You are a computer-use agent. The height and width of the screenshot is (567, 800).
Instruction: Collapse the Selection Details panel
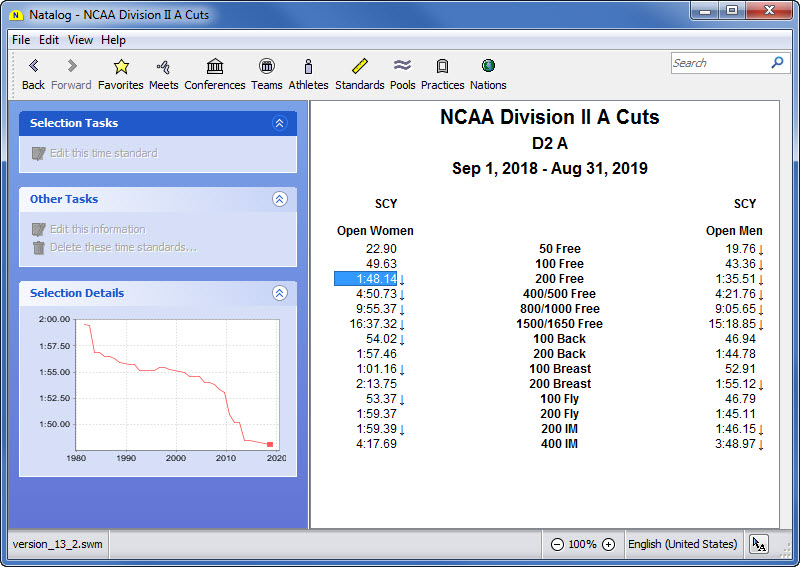point(280,293)
